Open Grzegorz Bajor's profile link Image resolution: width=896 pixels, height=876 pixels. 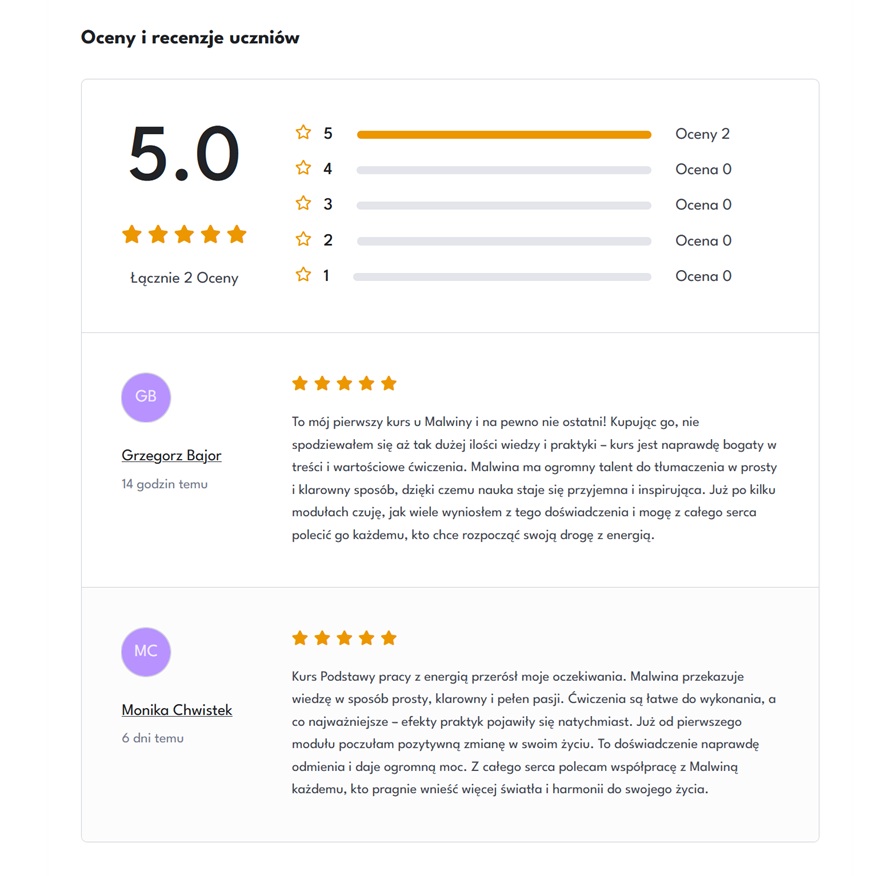(x=171, y=456)
